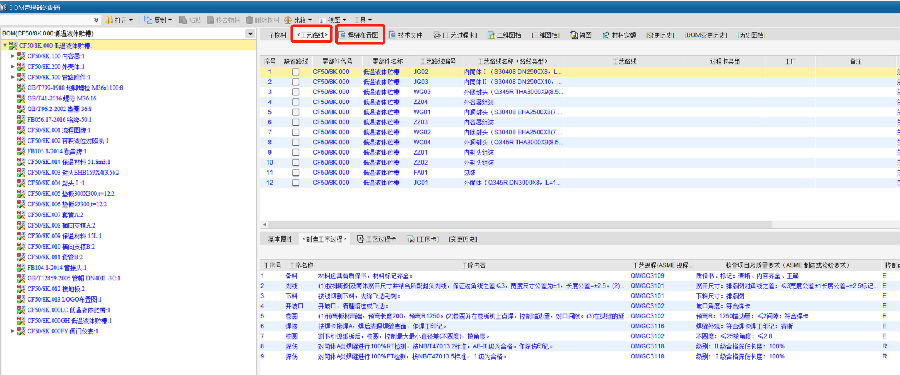
Task: Click the CF50/SK.000GH node icon
Action: point(21,320)
